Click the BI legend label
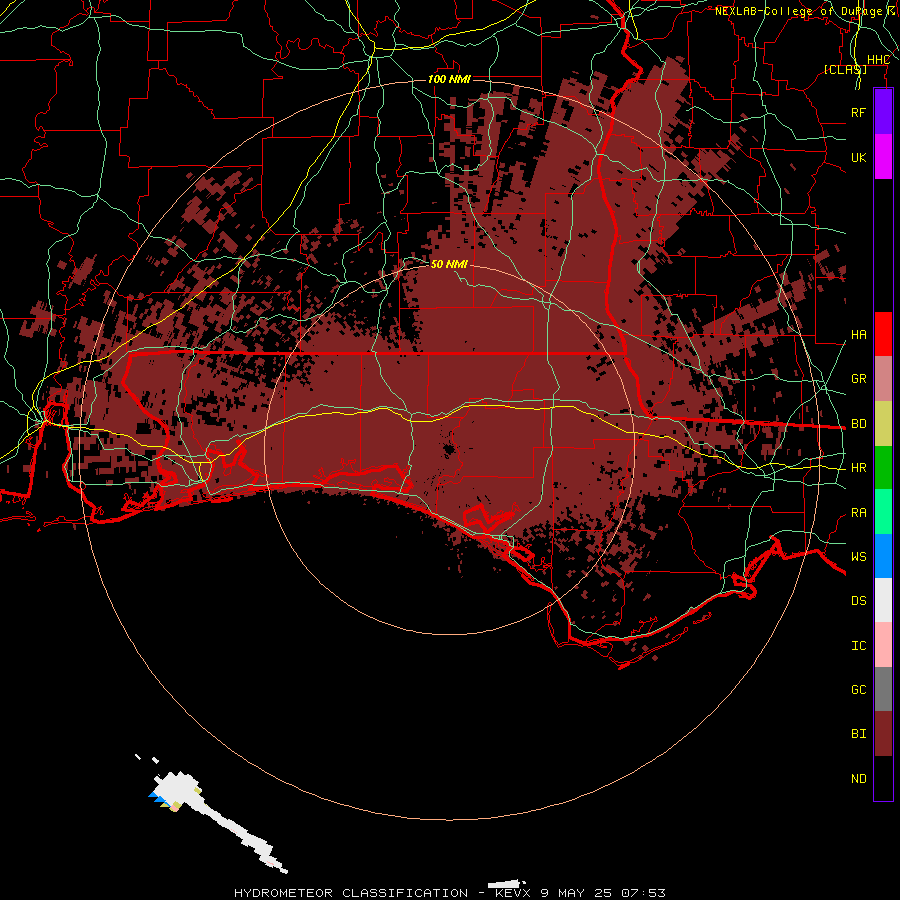This screenshot has height=900, width=900. click(x=859, y=734)
